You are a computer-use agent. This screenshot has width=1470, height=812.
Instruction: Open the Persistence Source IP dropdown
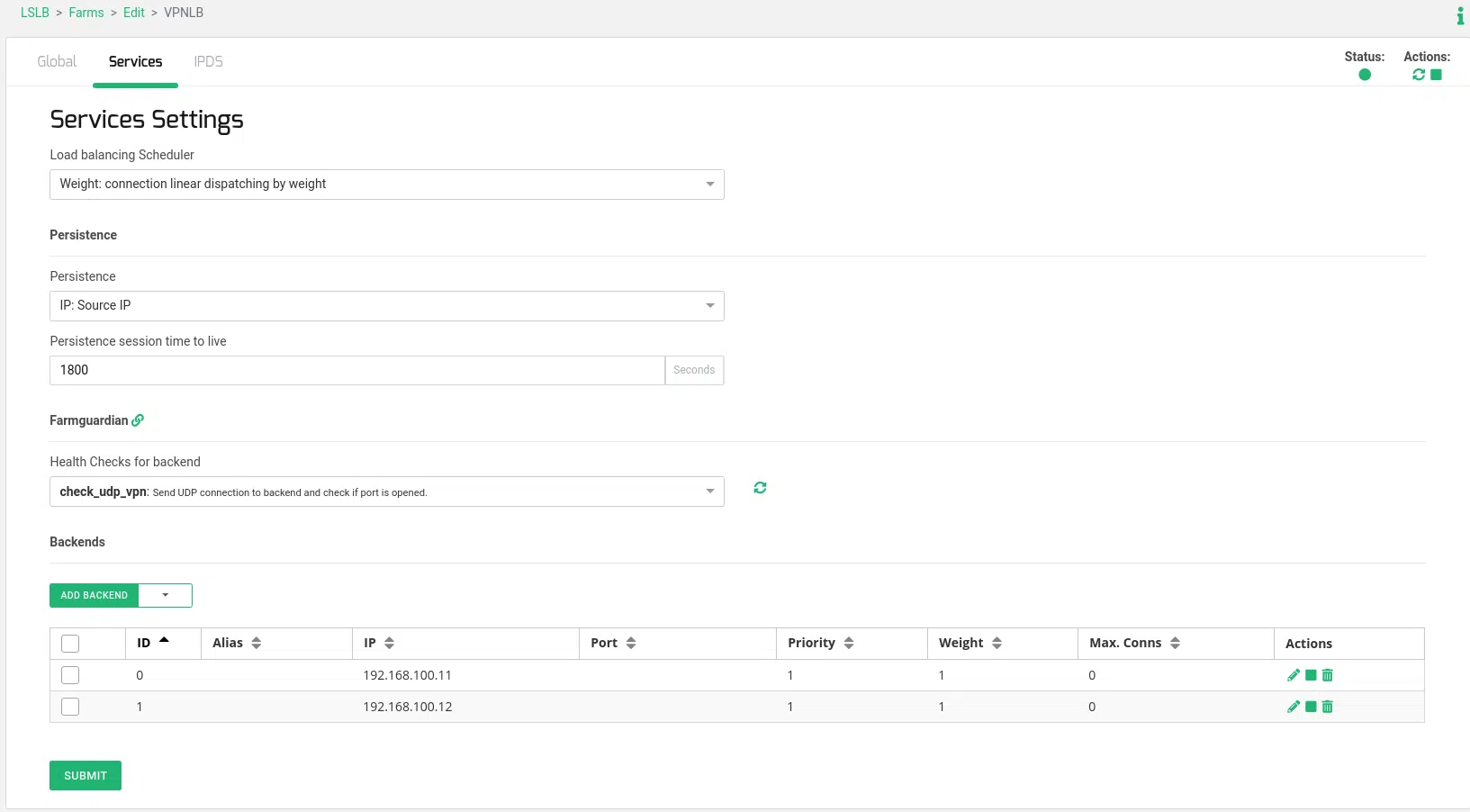[386, 306]
